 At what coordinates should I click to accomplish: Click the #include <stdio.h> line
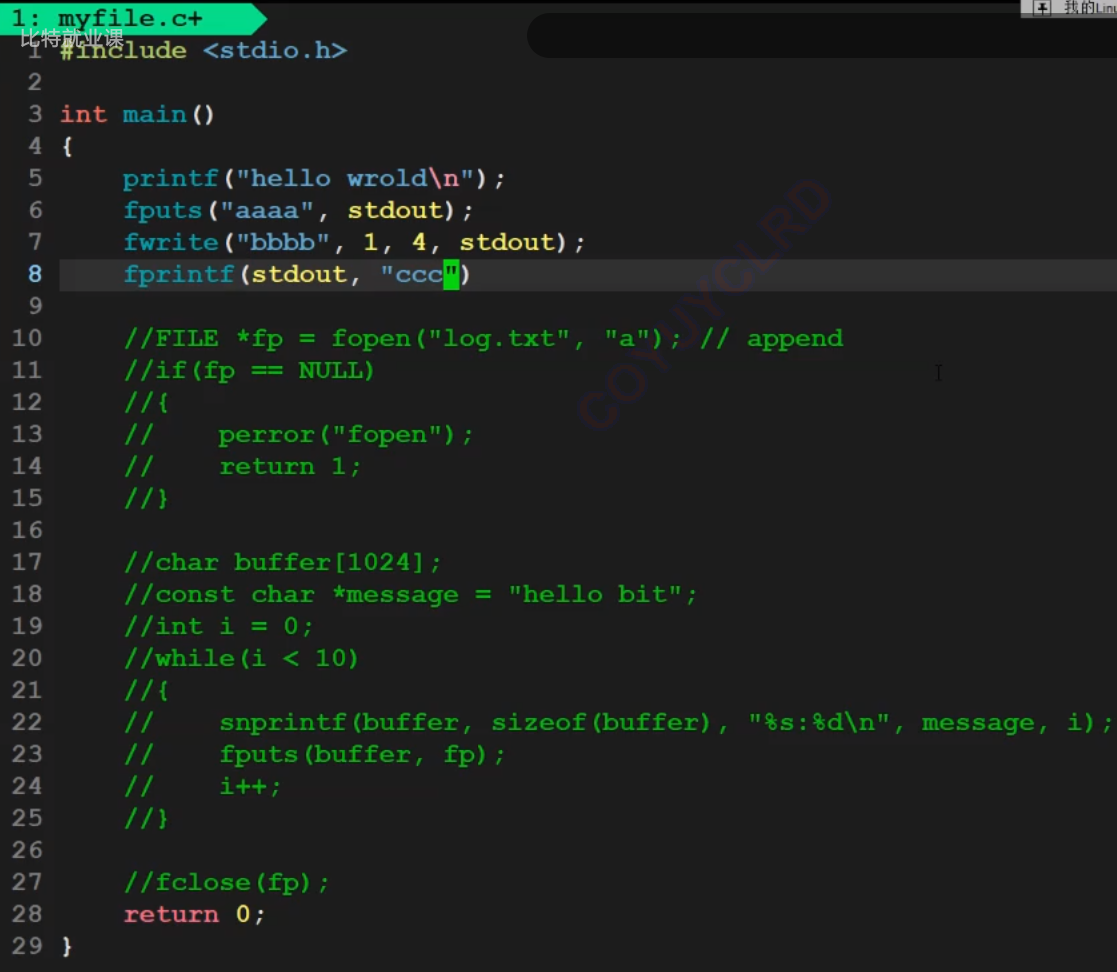[x=204, y=51]
